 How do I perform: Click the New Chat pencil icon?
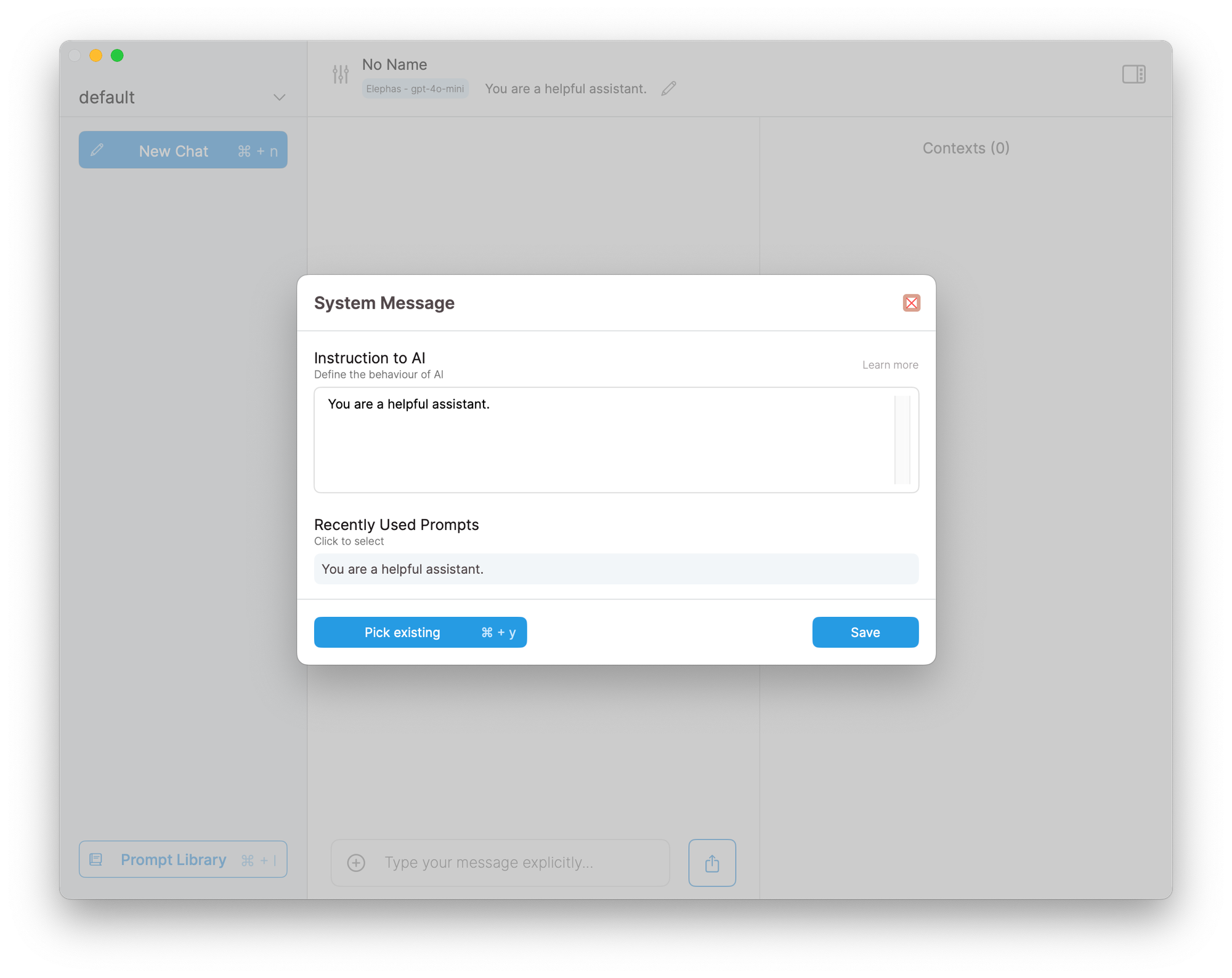pos(97,150)
